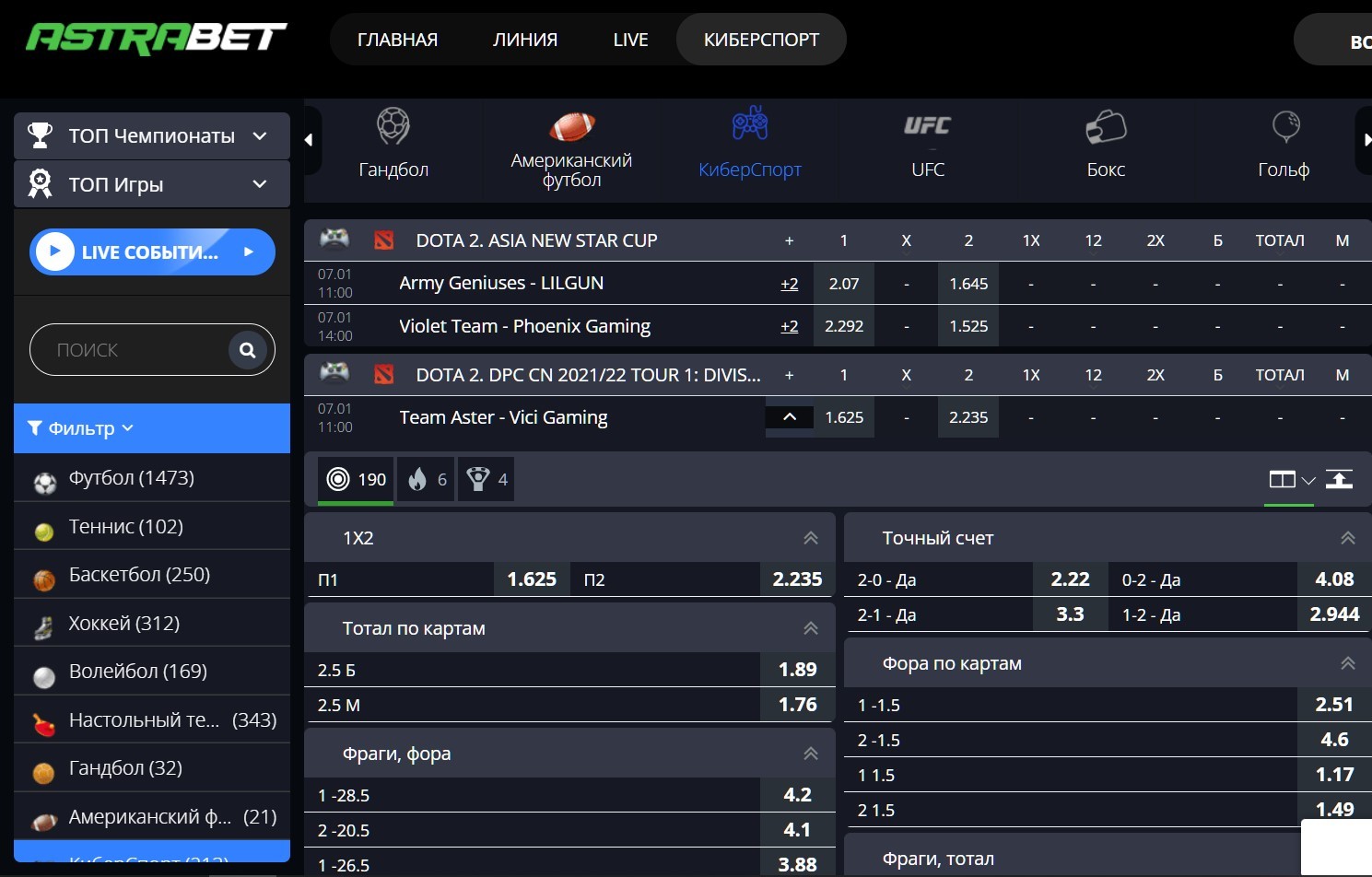Click the search magnifier icon
1372x877 pixels.
[x=248, y=350]
